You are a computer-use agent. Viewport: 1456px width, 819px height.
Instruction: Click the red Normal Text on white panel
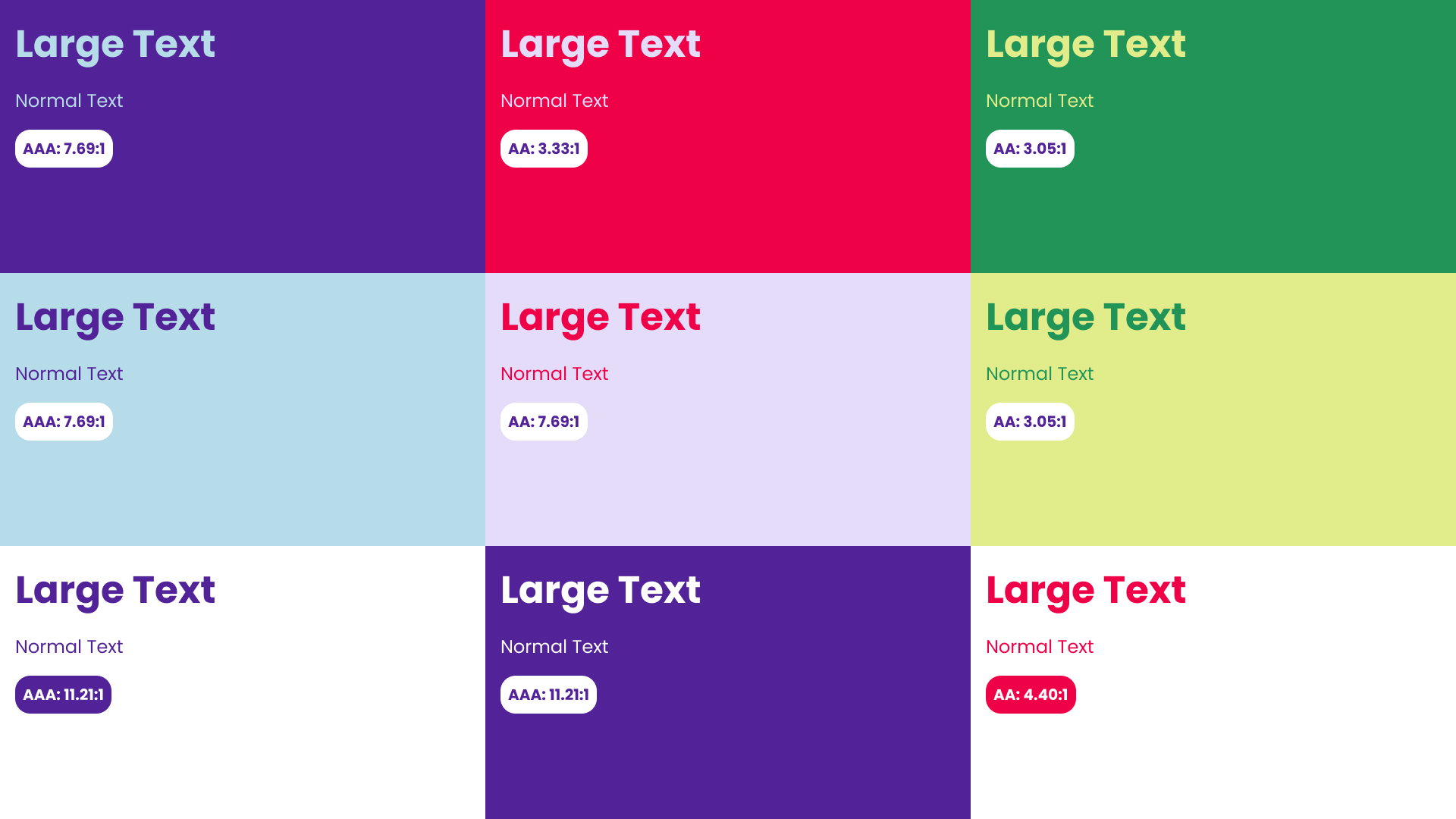[x=1040, y=647]
